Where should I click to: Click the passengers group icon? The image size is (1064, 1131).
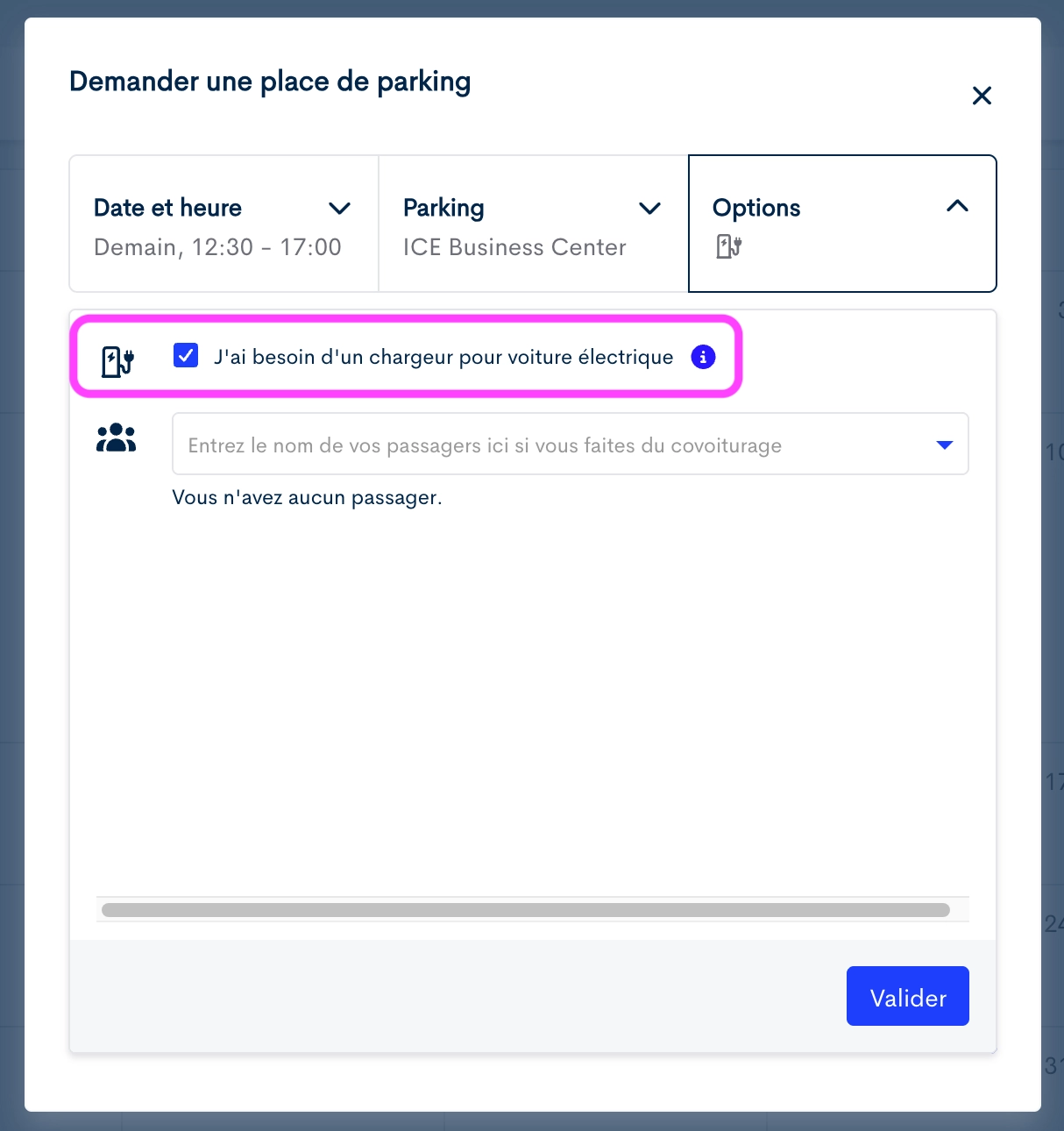click(x=116, y=437)
